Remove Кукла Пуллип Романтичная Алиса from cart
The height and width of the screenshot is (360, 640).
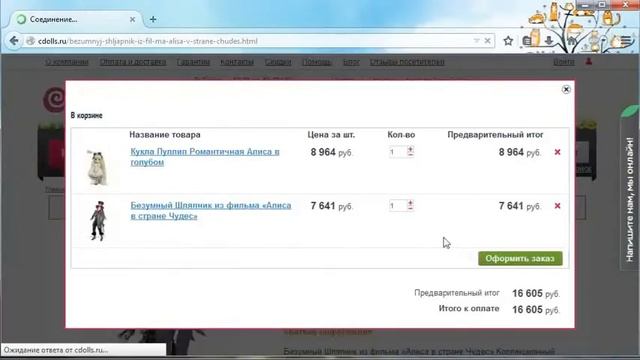coord(558,152)
